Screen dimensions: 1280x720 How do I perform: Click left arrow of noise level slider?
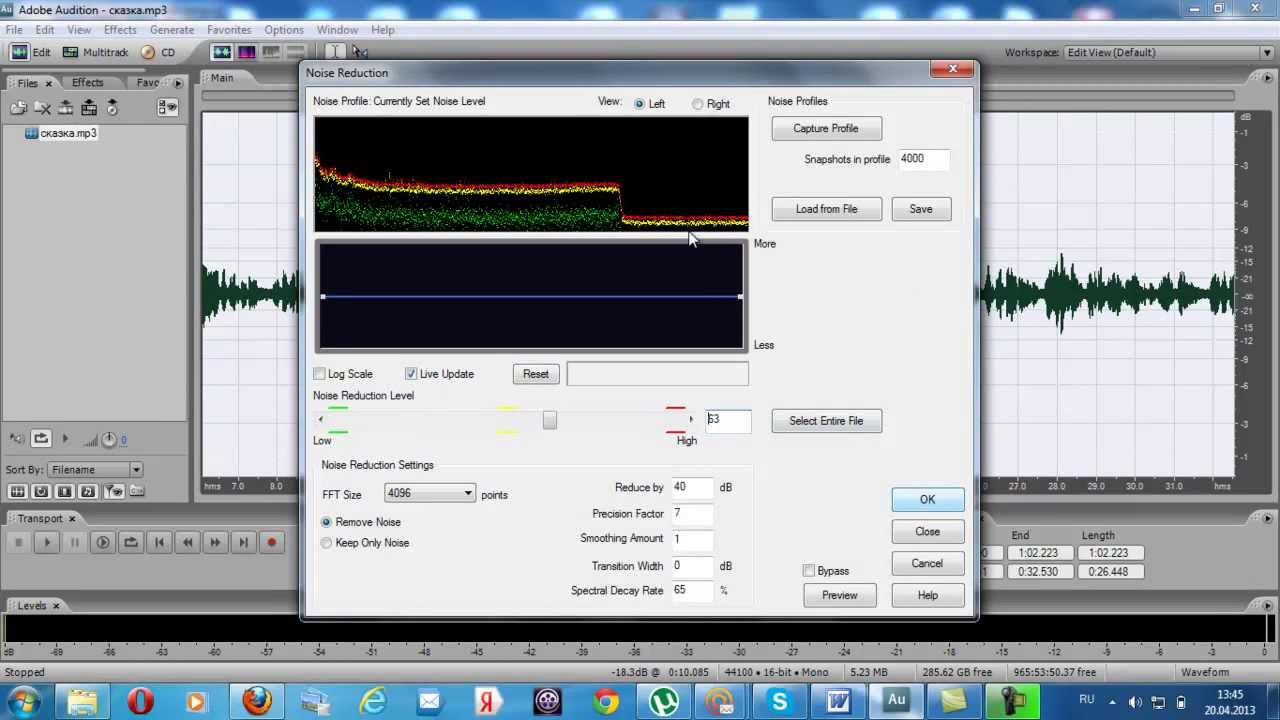click(320, 420)
